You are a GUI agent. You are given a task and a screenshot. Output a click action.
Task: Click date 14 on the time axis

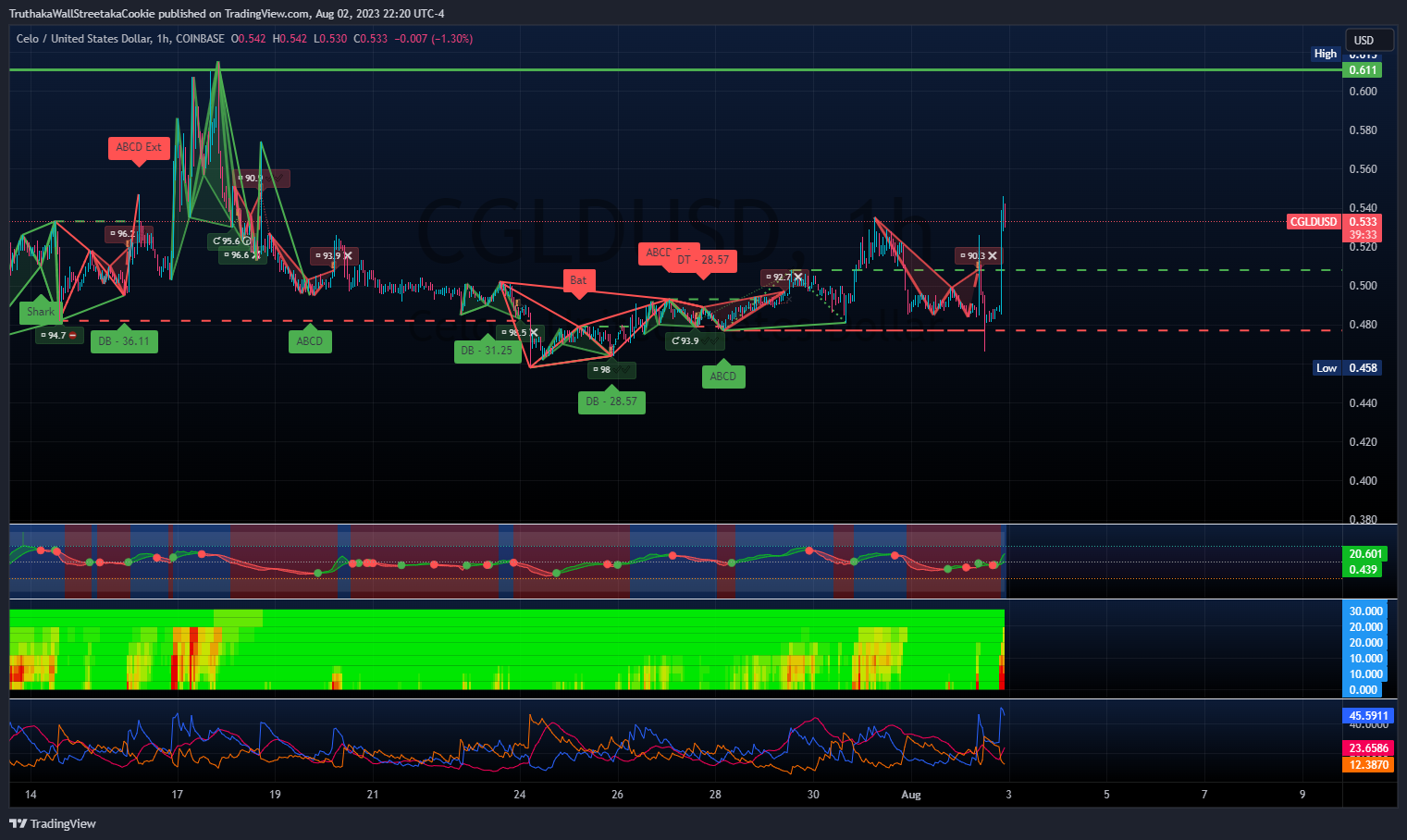point(31,795)
